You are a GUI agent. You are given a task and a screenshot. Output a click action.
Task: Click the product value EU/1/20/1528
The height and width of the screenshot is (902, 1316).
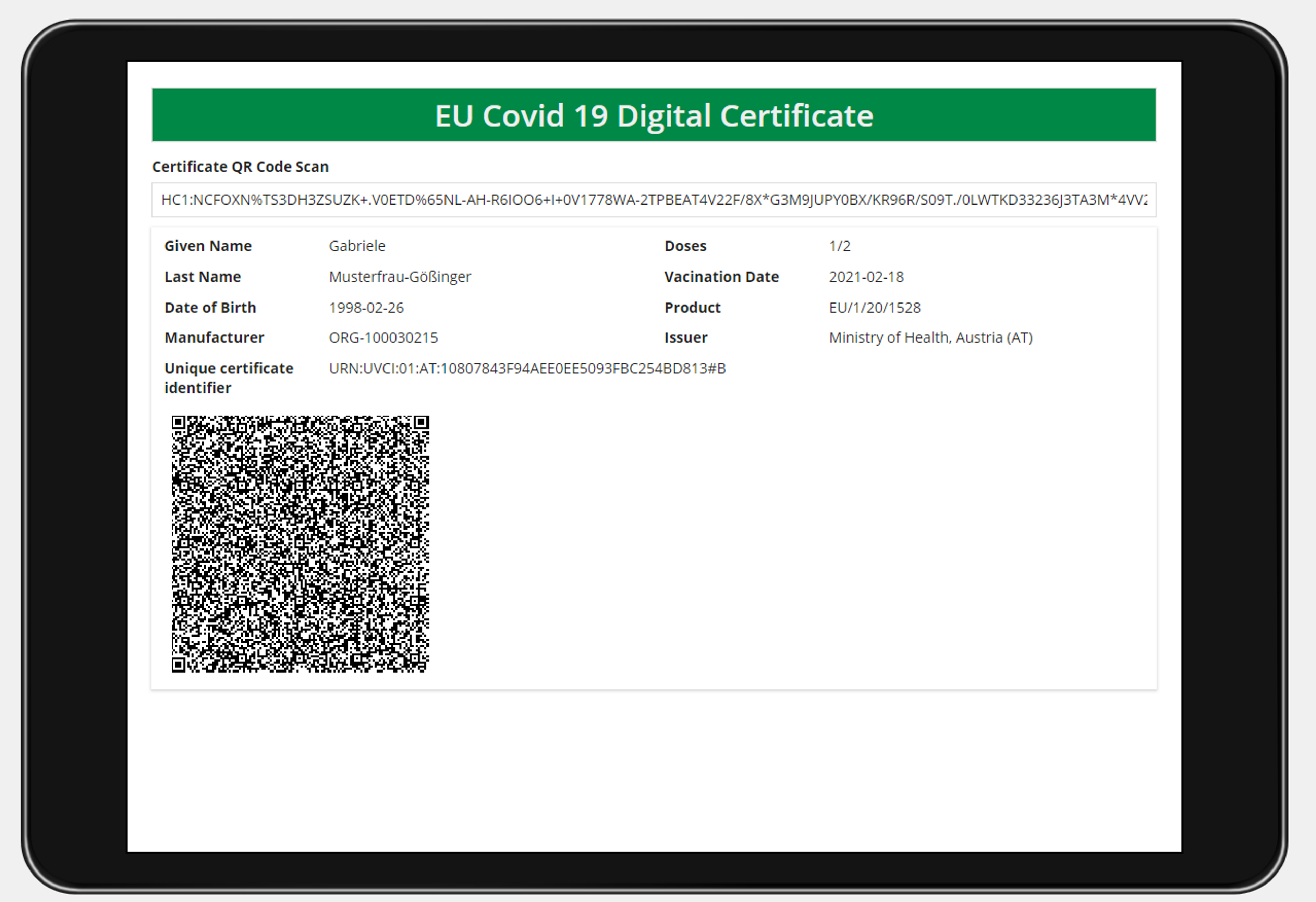coord(875,308)
